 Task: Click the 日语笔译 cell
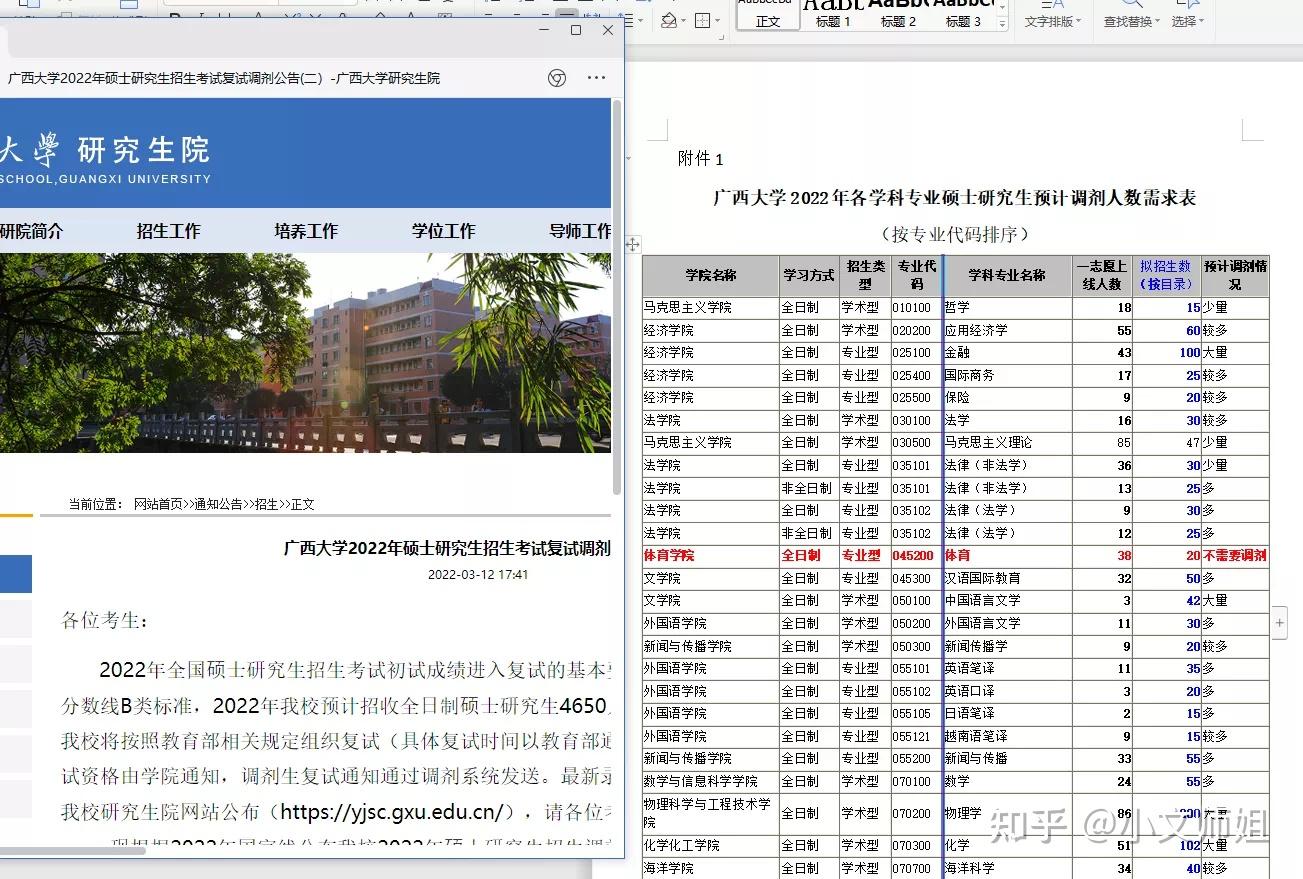coord(1007,713)
